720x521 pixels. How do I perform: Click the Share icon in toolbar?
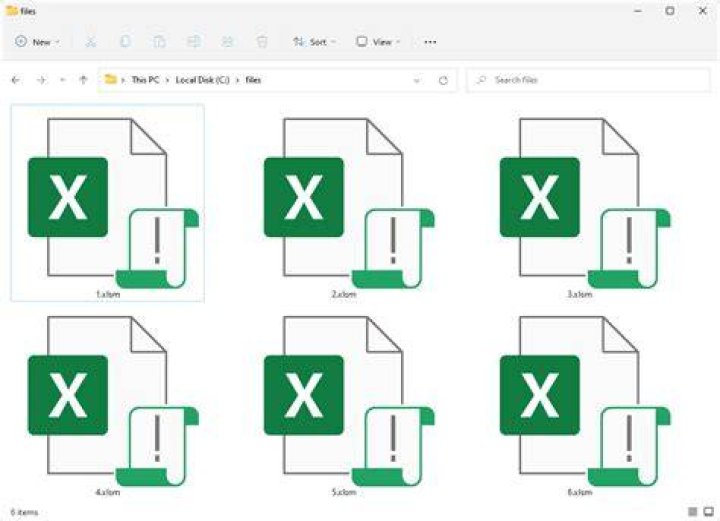[227, 42]
